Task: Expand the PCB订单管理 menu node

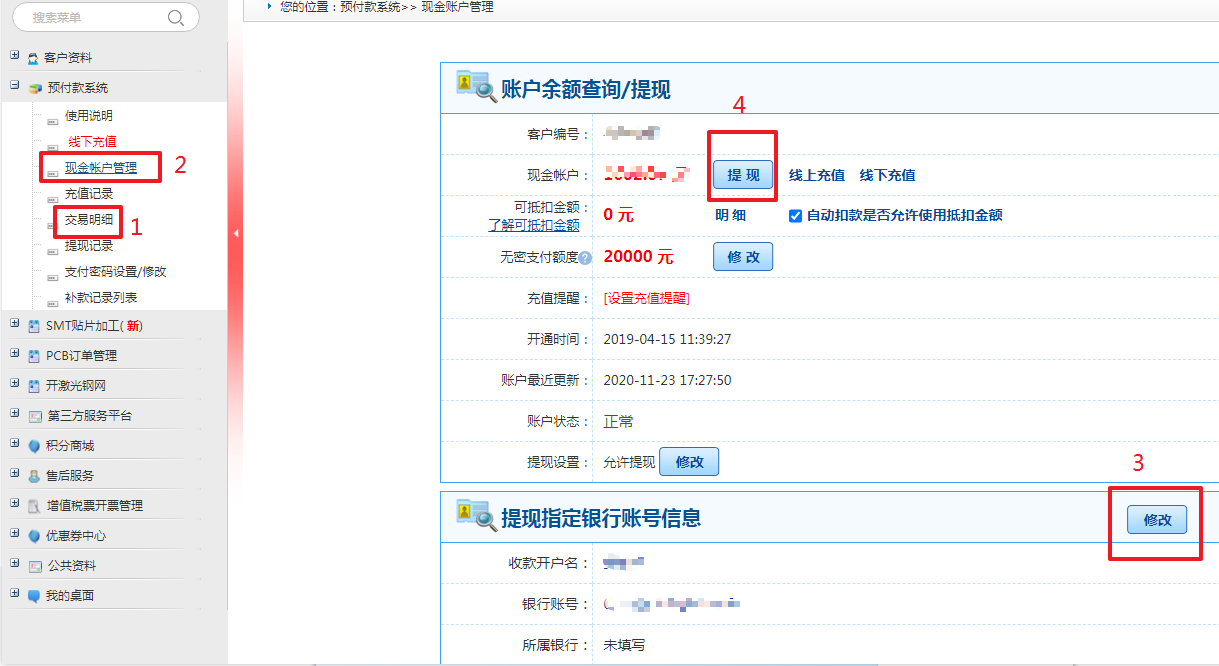Action: point(14,354)
